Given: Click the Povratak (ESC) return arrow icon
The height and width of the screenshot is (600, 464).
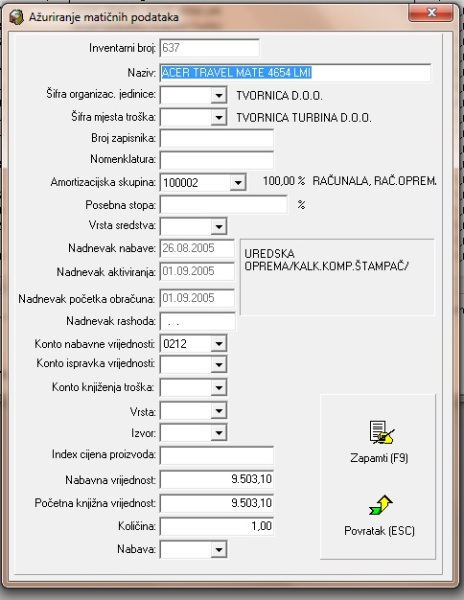Looking at the screenshot, I should [x=381, y=505].
